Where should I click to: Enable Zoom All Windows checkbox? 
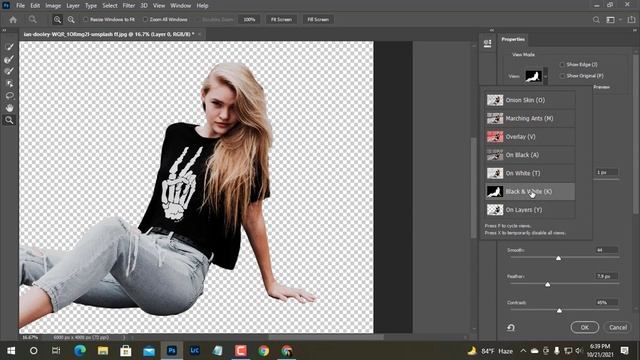coord(145,20)
